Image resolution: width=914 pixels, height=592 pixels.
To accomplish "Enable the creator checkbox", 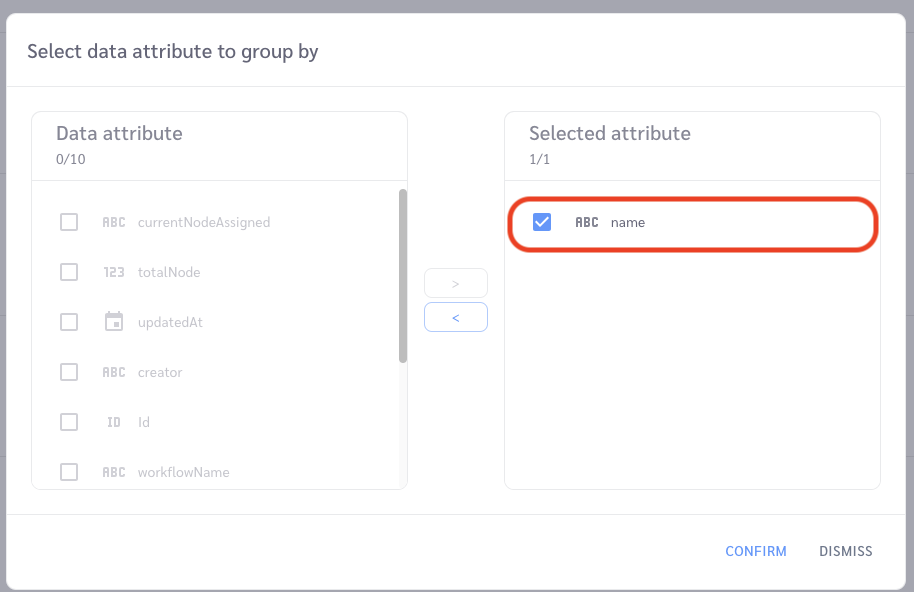I will coord(69,372).
